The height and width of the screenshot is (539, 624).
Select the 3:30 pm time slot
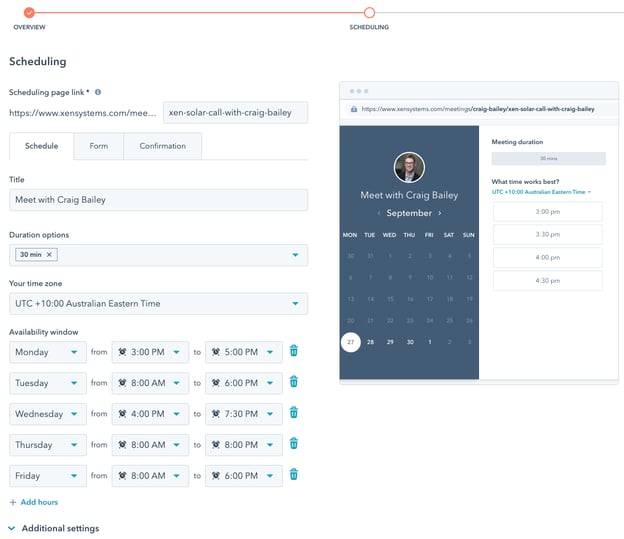pyautogui.click(x=547, y=234)
